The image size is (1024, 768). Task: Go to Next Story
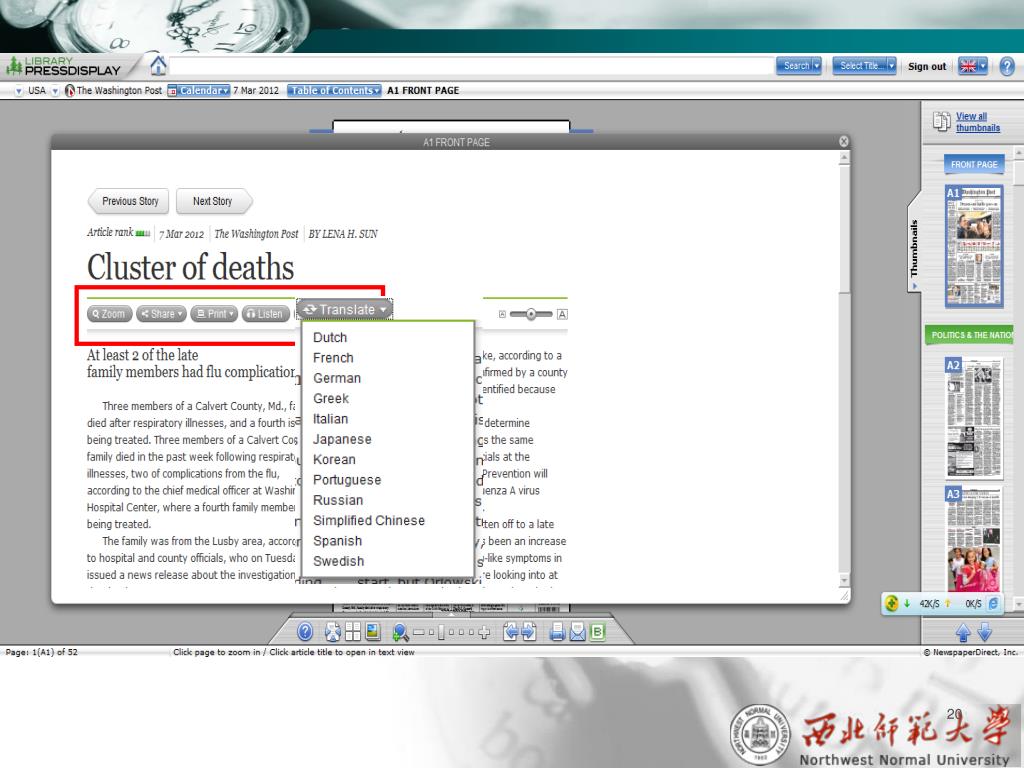click(214, 201)
